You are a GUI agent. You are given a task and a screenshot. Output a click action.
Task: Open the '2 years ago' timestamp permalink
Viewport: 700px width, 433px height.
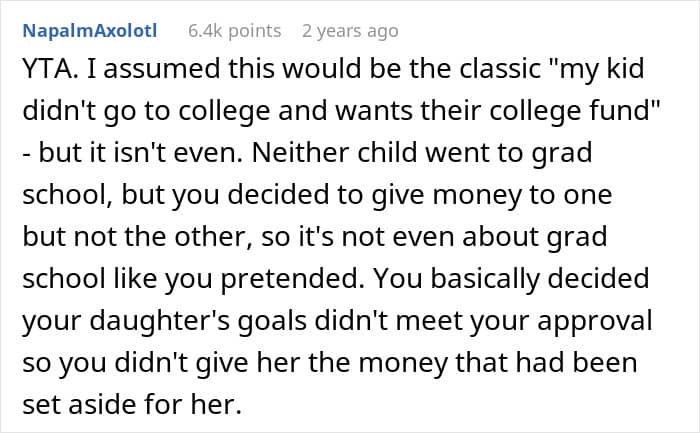point(350,30)
